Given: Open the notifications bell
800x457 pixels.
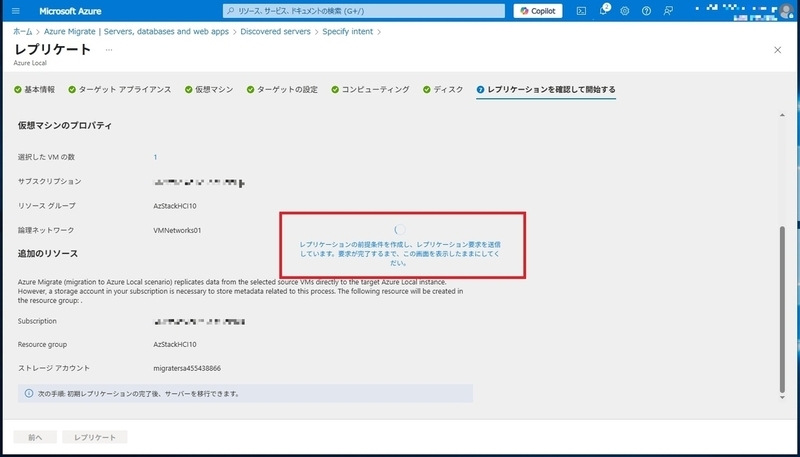Looking at the screenshot, I should tap(603, 11).
